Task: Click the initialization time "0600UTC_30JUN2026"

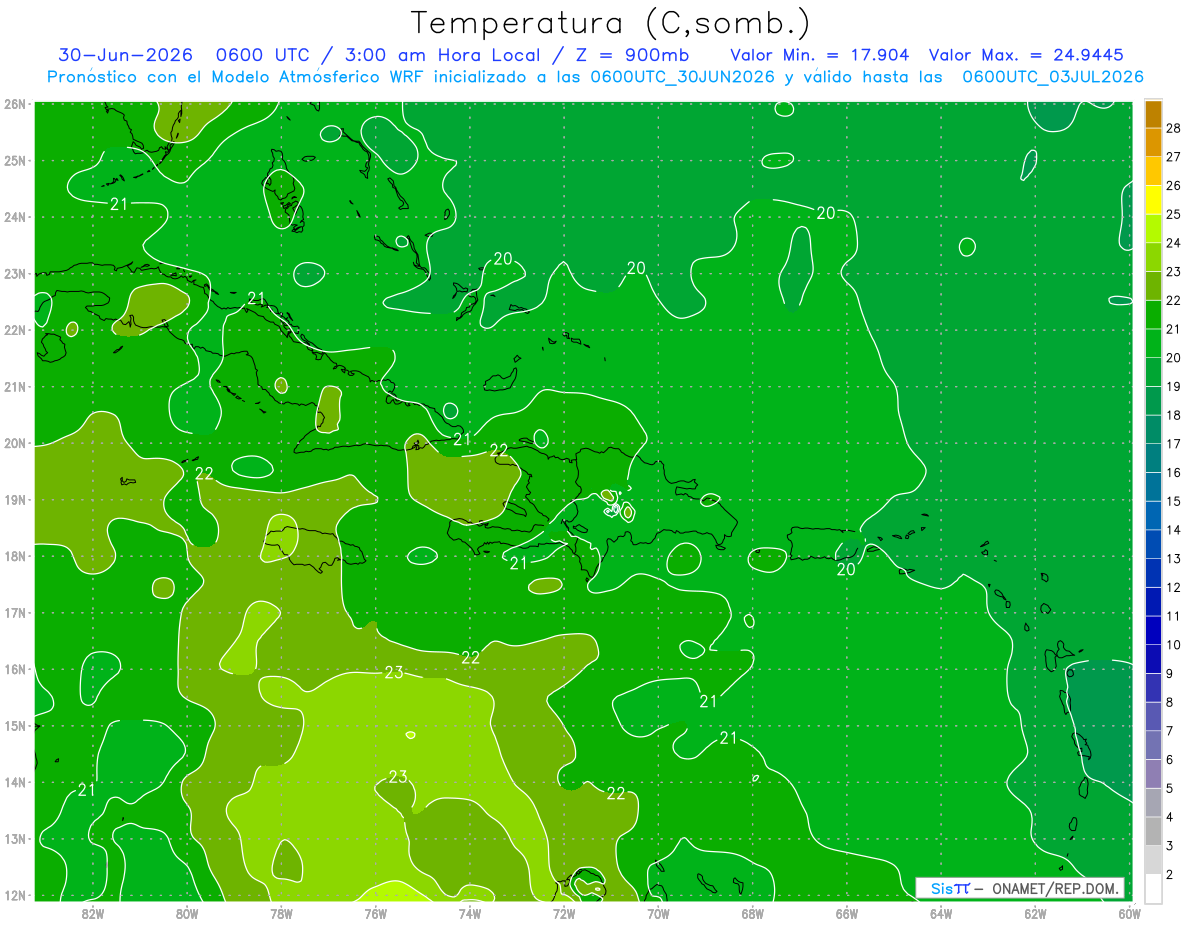Action: pyautogui.click(x=683, y=77)
